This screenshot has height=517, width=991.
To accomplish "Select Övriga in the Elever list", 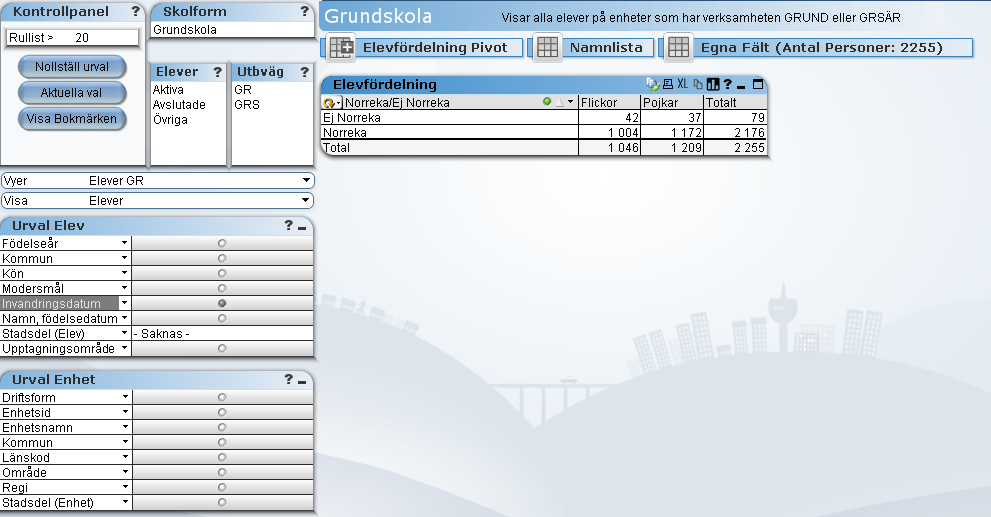I will tap(188, 120).
